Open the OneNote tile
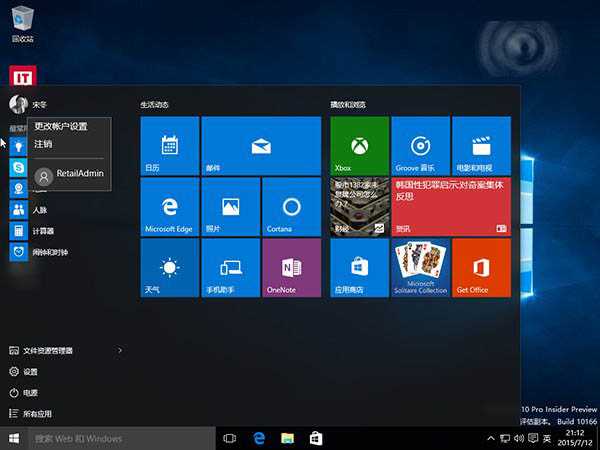The height and width of the screenshot is (450, 600). pyautogui.click(x=290, y=268)
